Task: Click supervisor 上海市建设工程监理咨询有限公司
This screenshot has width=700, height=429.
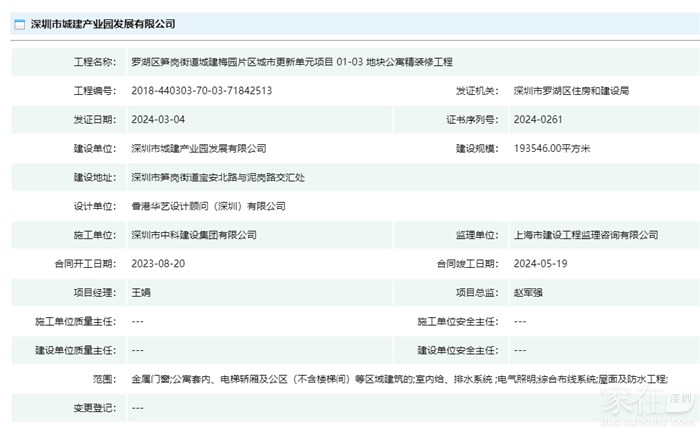Action: tap(585, 235)
